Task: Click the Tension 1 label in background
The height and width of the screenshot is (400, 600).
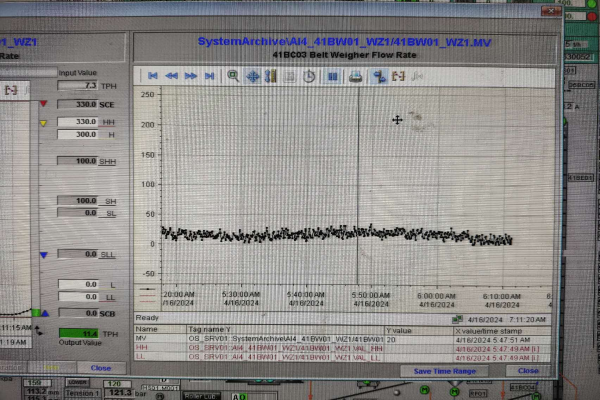Action: tap(82, 393)
